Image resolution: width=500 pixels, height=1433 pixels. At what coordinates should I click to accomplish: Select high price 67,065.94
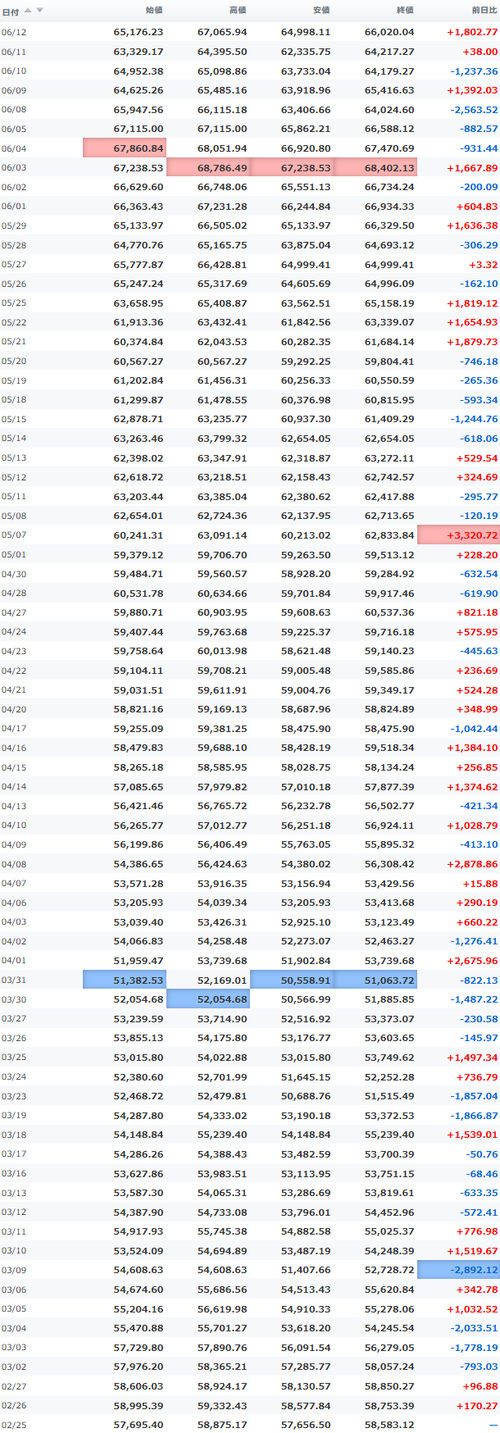222,32
